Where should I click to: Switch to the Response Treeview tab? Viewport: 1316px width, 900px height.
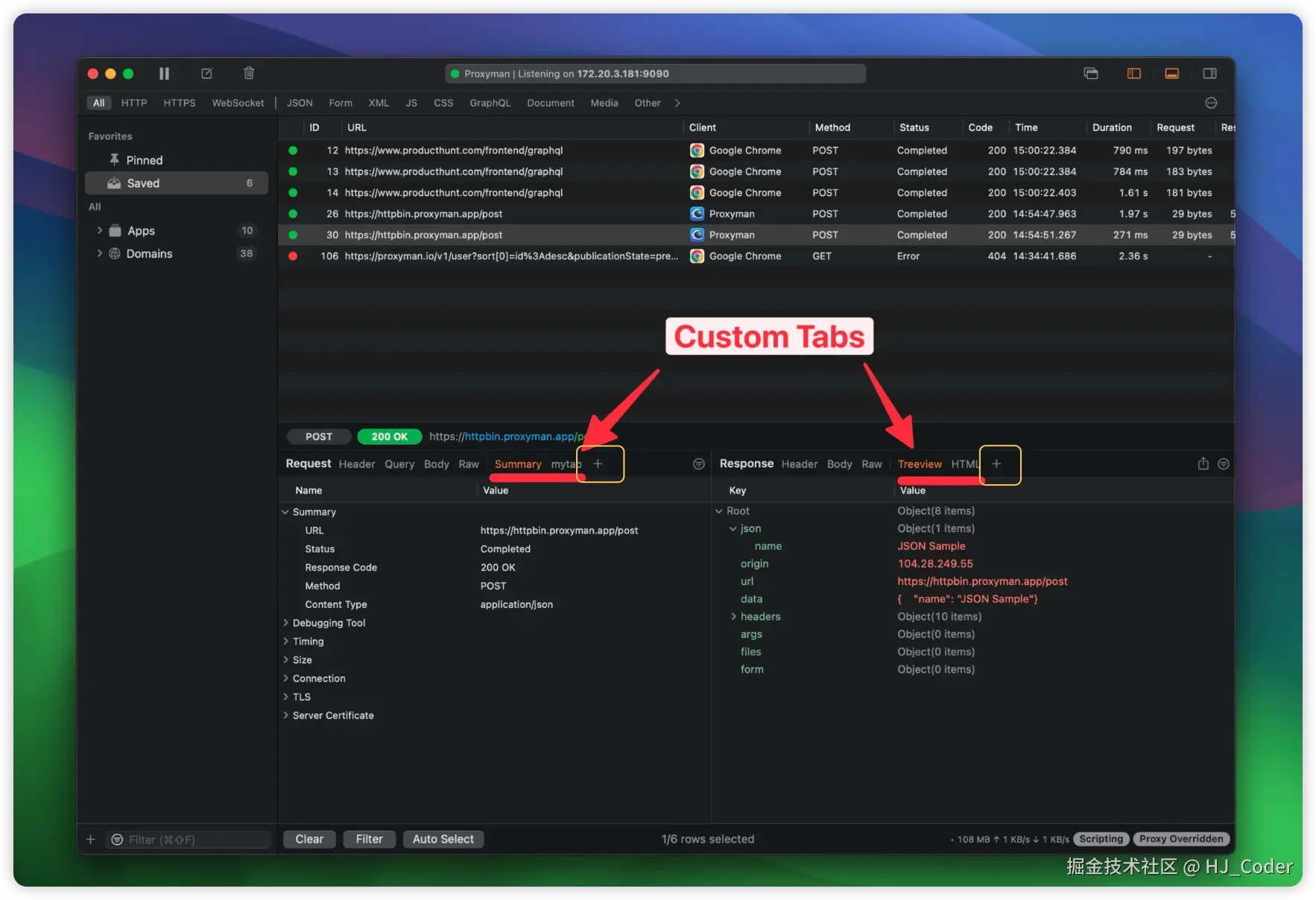(x=920, y=464)
